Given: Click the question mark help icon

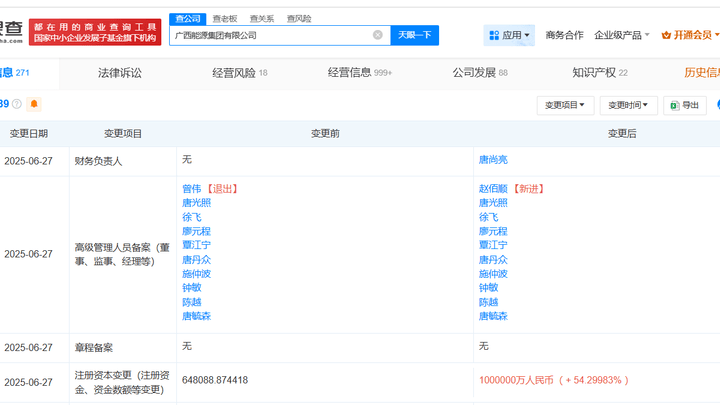Looking at the screenshot, I should click(17, 104).
